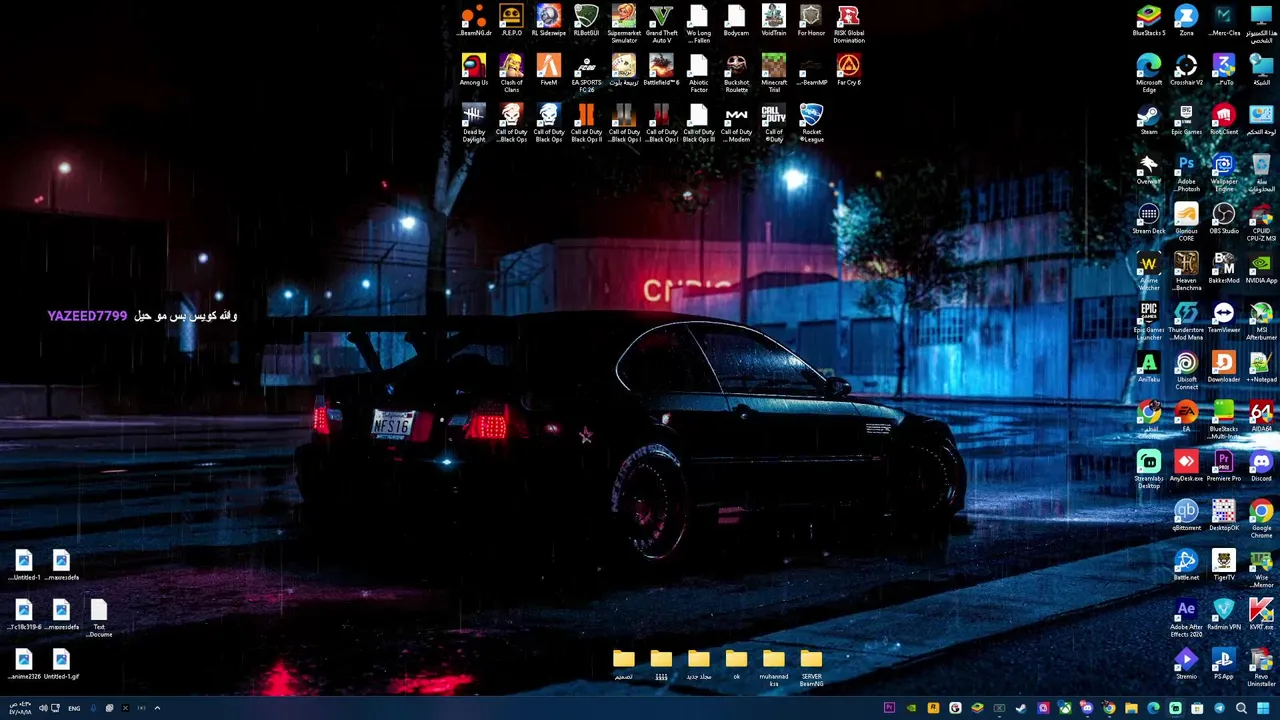The width and height of the screenshot is (1280, 720).
Task: Launch Battlefield 6 shortcut
Action: (661, 71)
